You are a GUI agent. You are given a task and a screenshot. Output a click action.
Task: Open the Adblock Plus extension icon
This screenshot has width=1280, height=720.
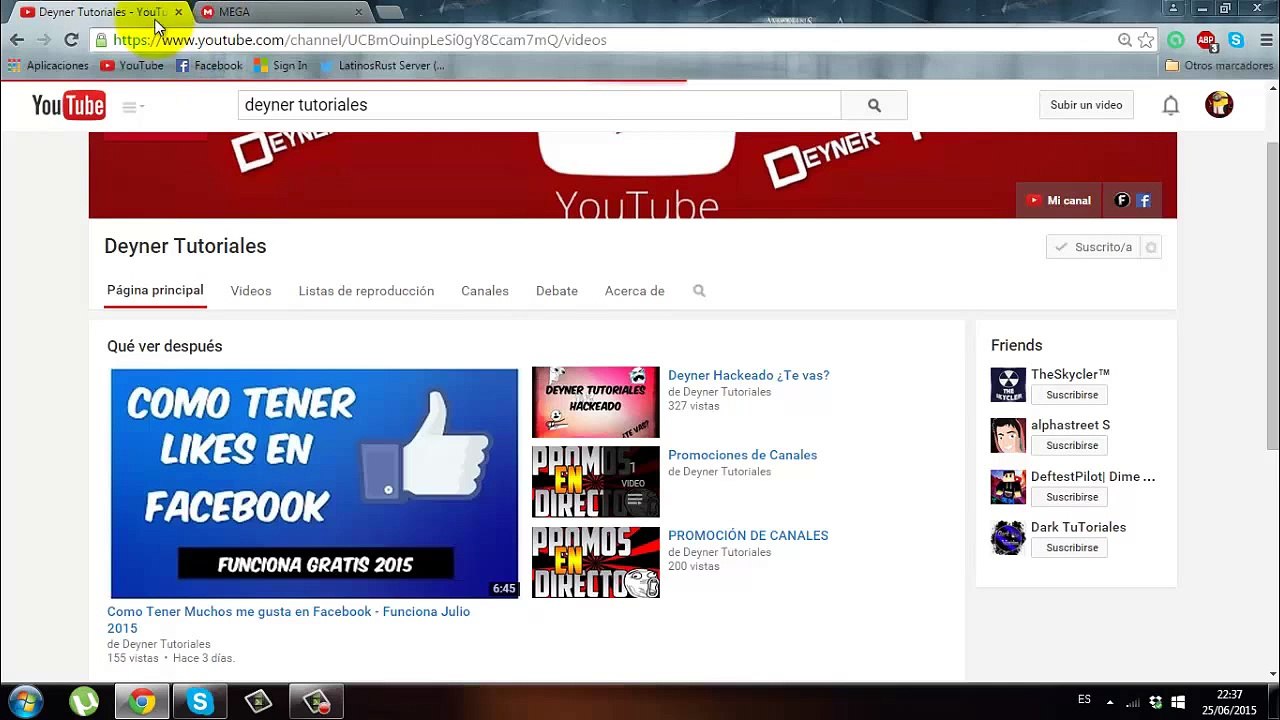pos(1207,40)
